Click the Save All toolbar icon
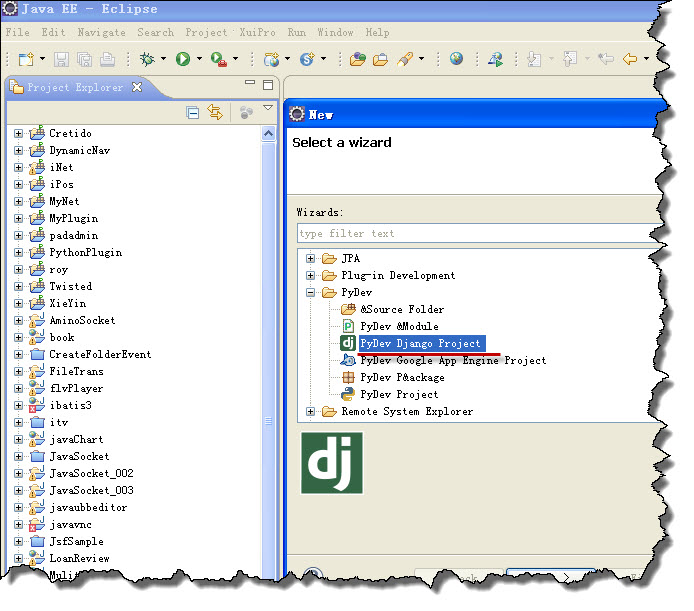 click(84, 58)
